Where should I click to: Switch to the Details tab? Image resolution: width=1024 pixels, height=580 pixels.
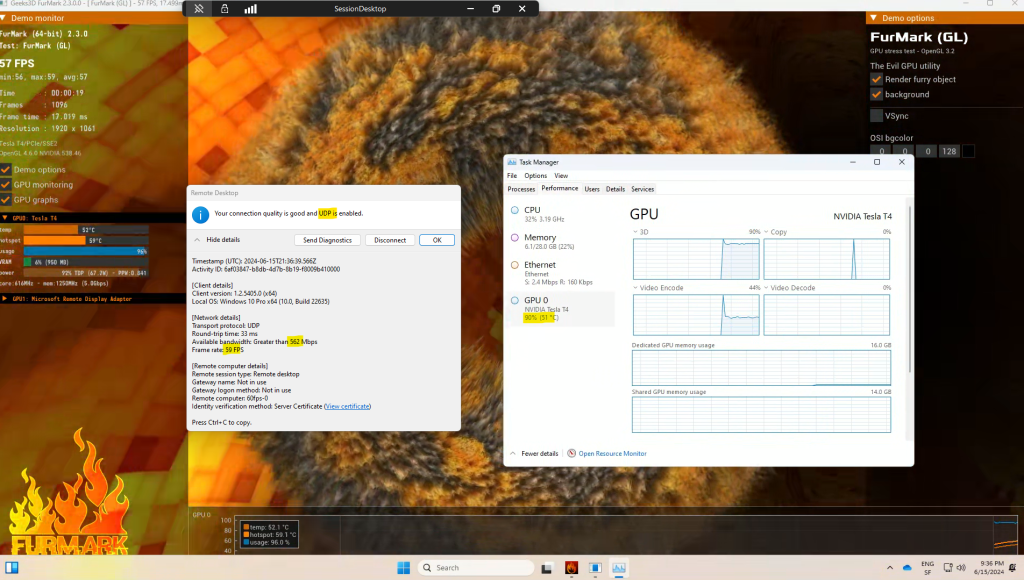point(615,189)
